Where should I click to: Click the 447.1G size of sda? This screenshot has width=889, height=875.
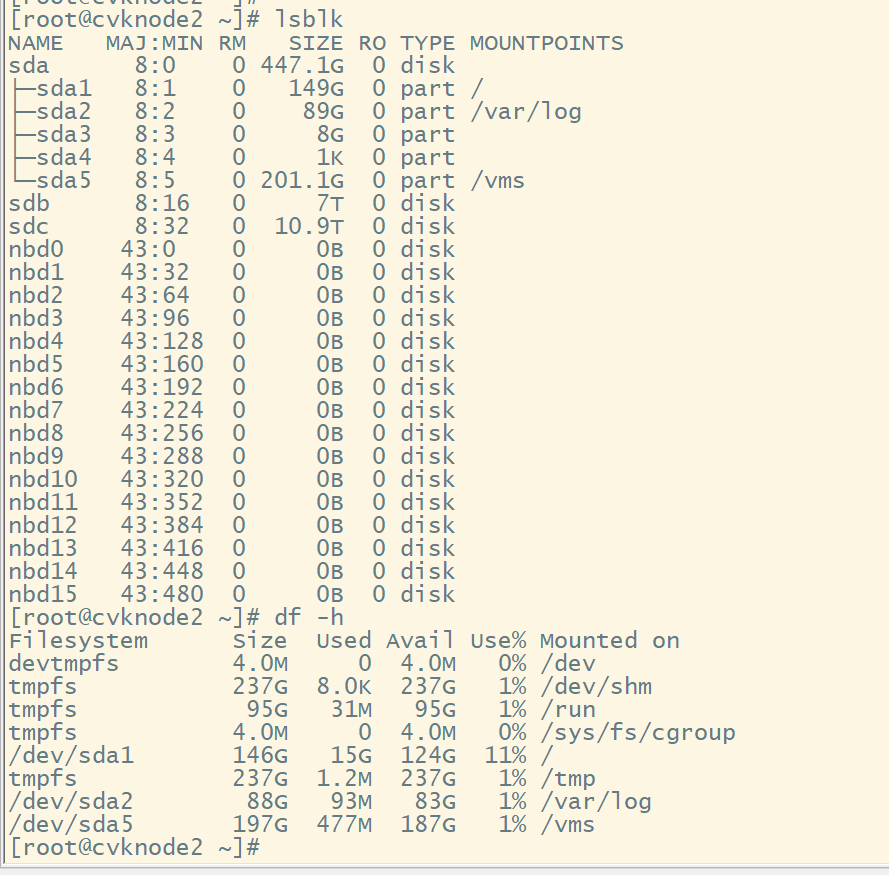point(302,66)
